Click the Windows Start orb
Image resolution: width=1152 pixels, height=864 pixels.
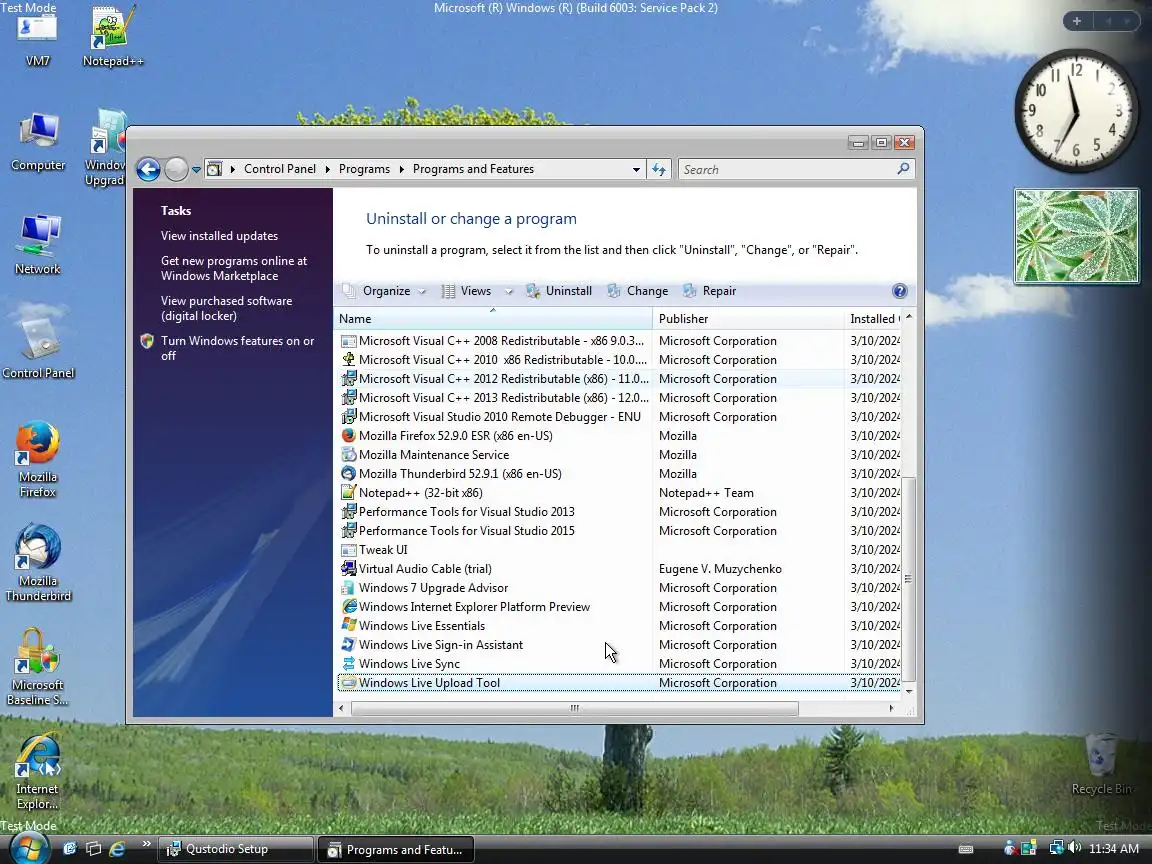click(x=28, y=849)
